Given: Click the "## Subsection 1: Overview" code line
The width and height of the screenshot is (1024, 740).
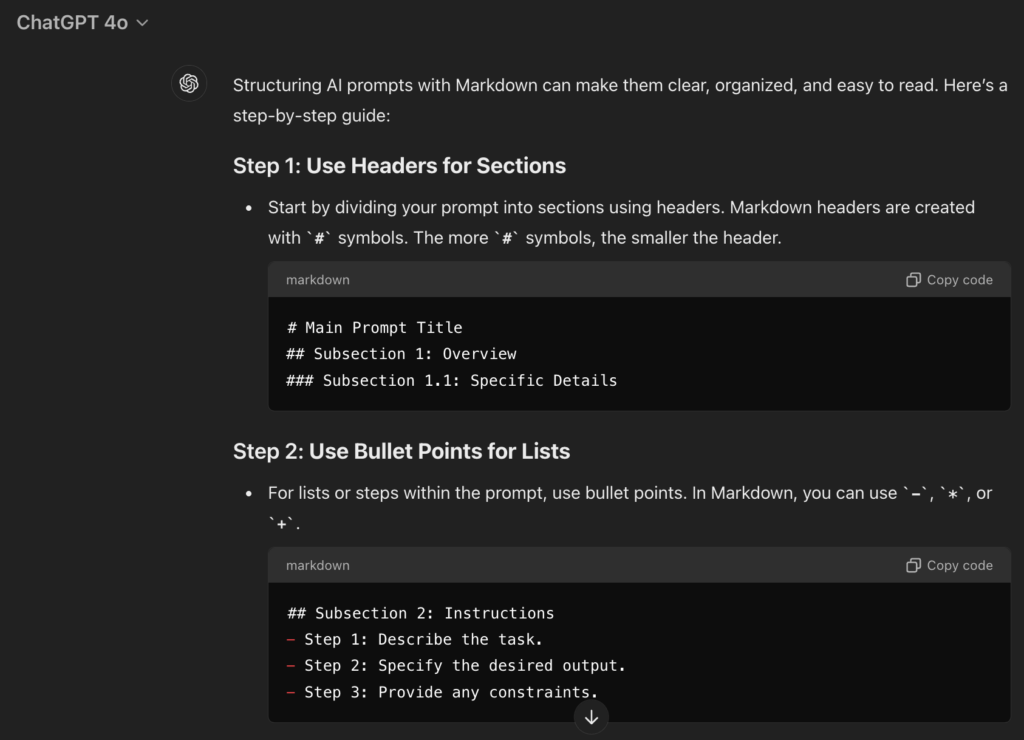Looking at the screenshot, I should pos(401,353).
